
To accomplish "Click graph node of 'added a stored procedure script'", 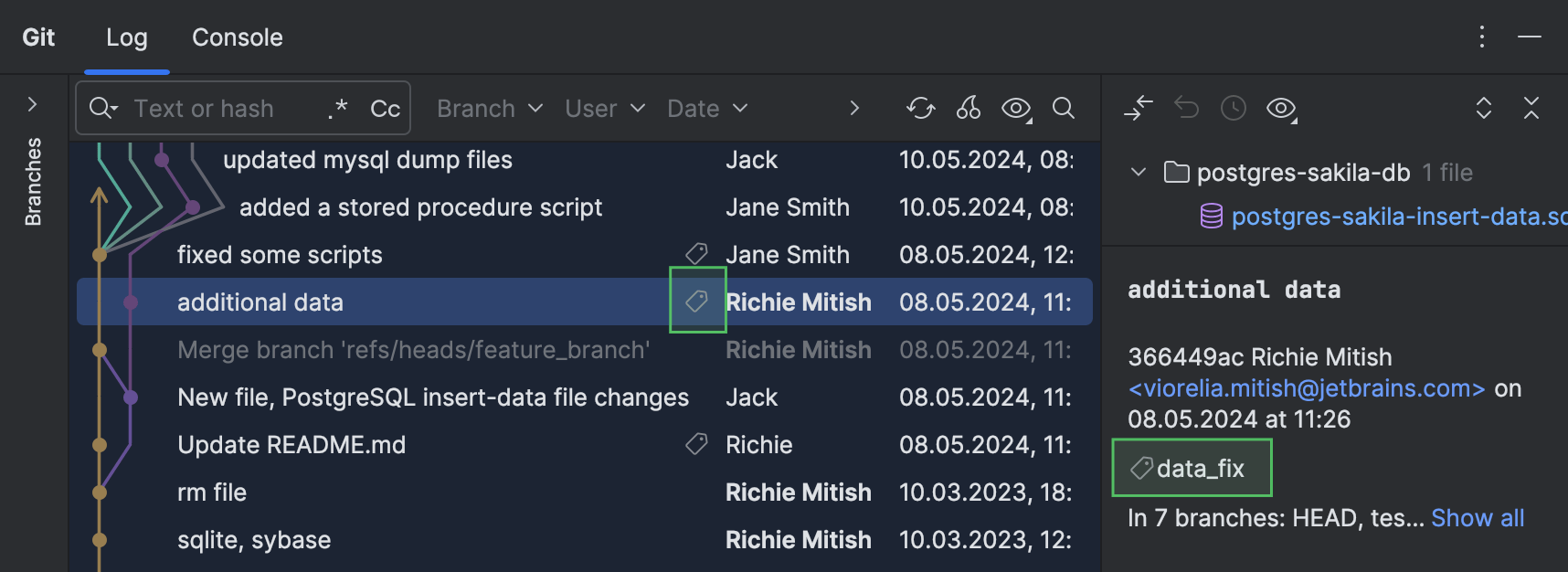I will point(193,207).
